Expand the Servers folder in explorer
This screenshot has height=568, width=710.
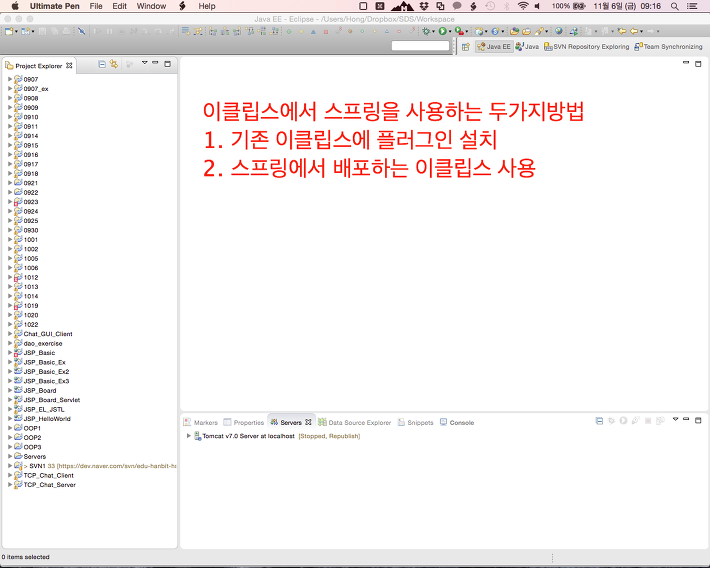(10, 456)
